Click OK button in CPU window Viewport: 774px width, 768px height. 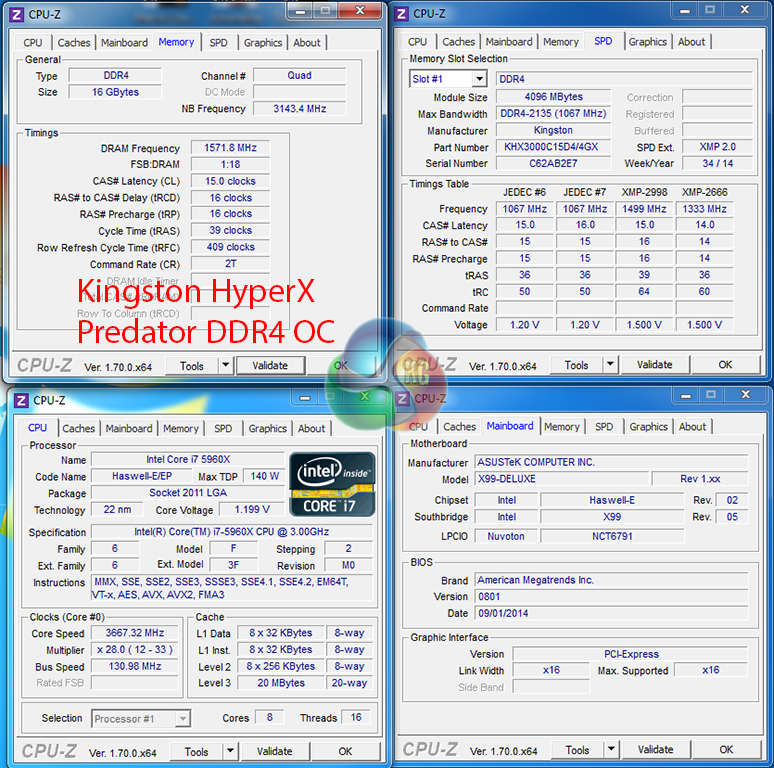point(345,752)
